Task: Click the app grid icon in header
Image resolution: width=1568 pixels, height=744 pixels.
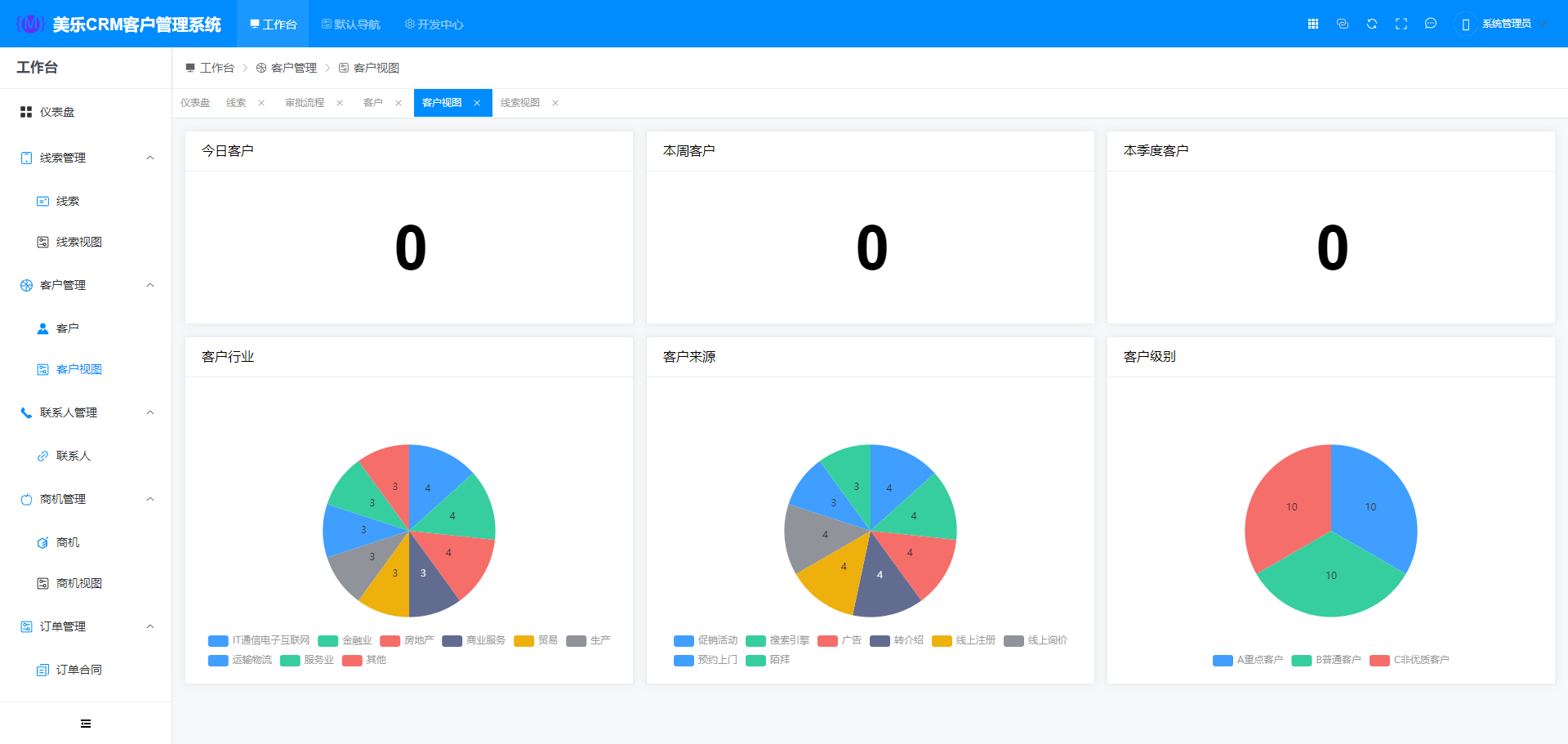Action: [1313, 24]
